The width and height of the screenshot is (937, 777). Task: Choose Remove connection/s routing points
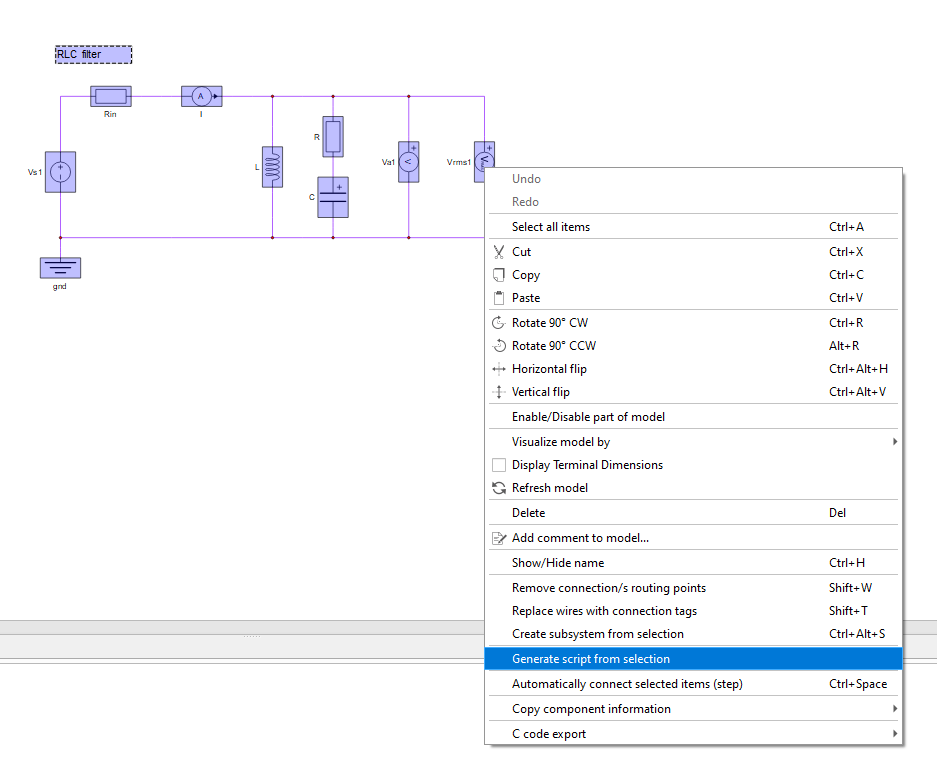[x=693, y=588]
